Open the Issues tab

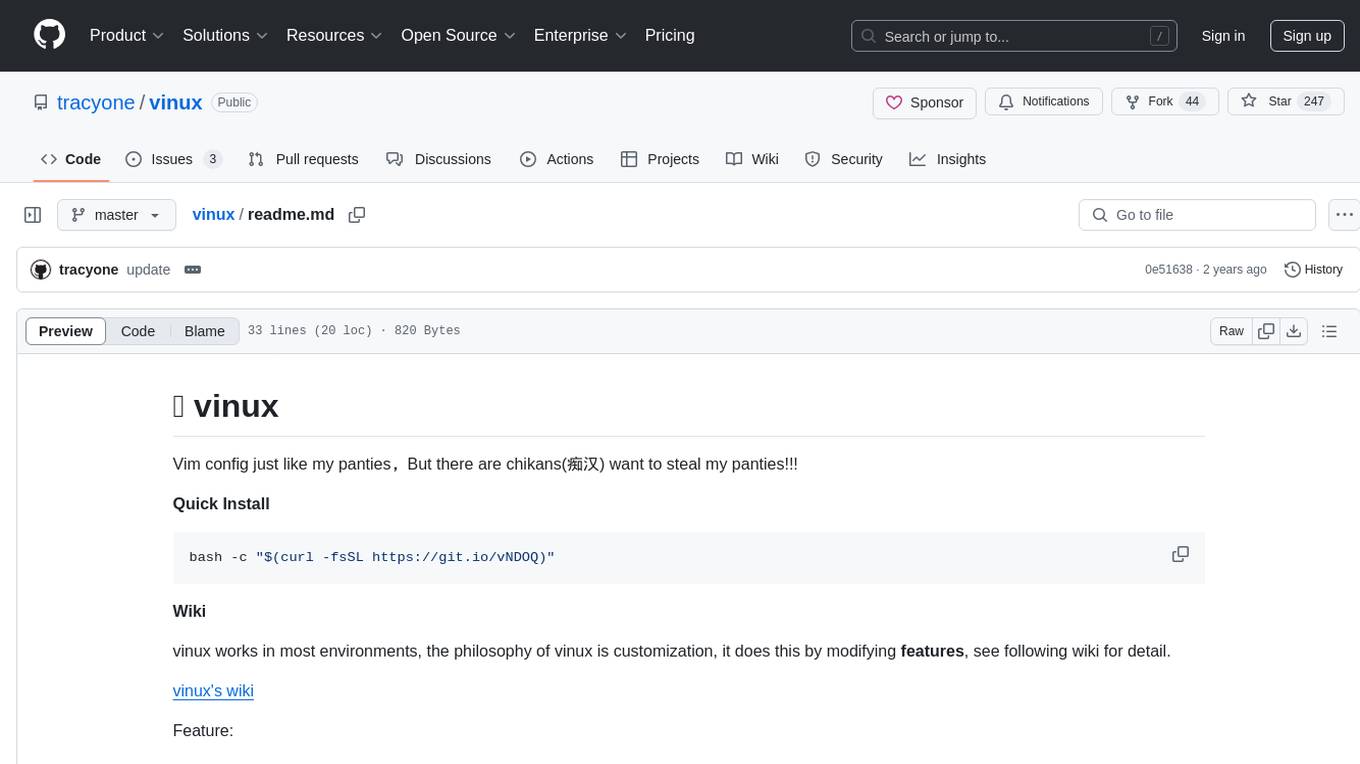[x=173, y=159]
